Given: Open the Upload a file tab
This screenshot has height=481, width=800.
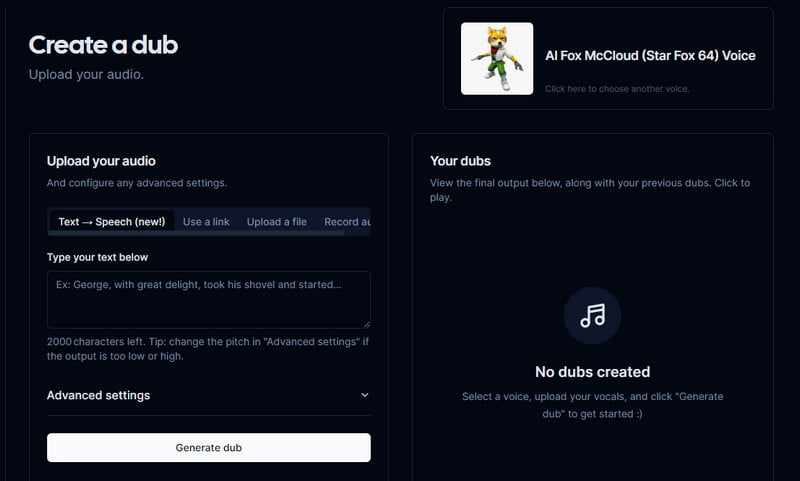Looking at the screenshot, I should click(277, 221).
